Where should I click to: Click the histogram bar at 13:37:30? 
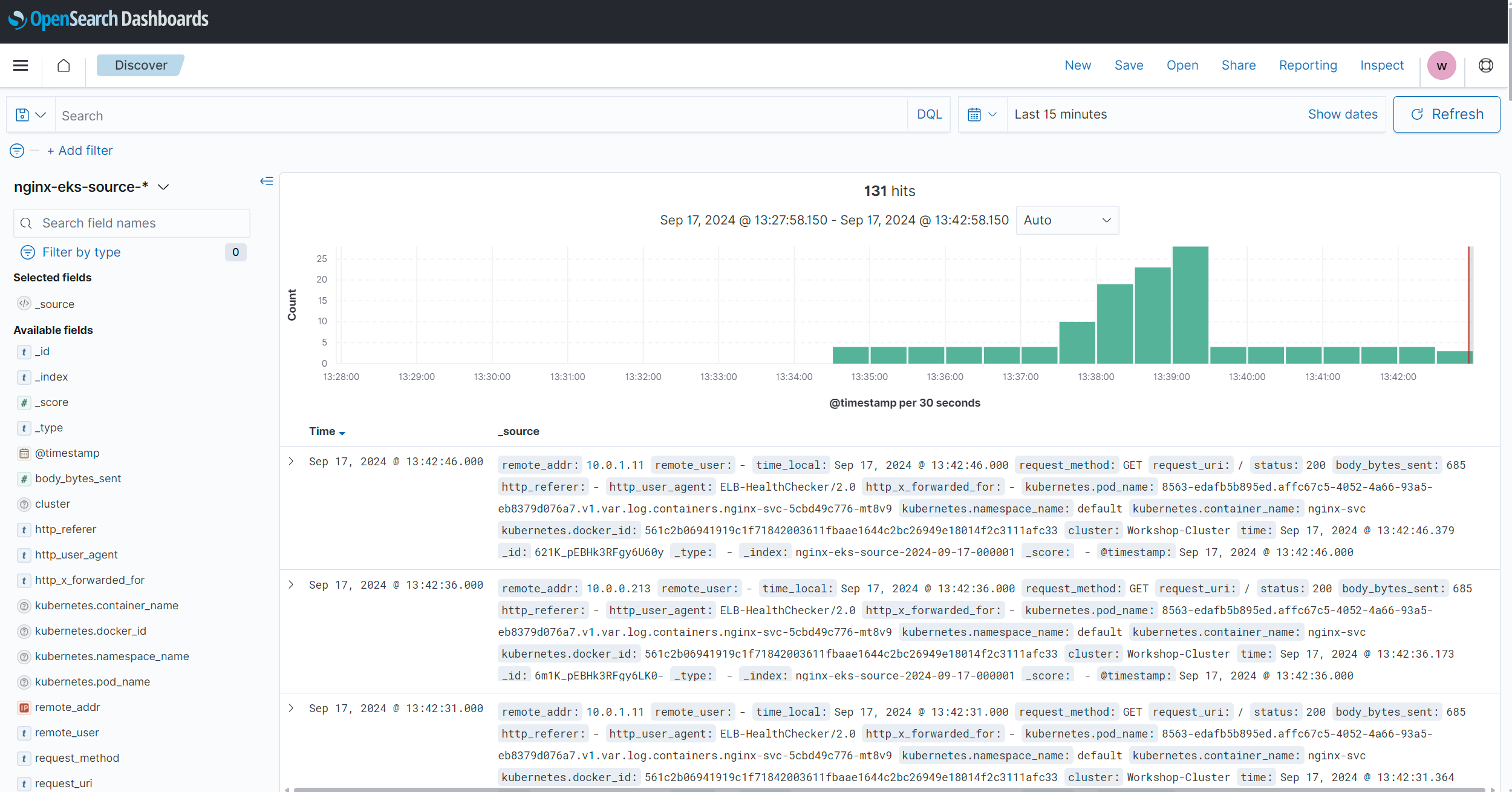(x=1077, y=342)
